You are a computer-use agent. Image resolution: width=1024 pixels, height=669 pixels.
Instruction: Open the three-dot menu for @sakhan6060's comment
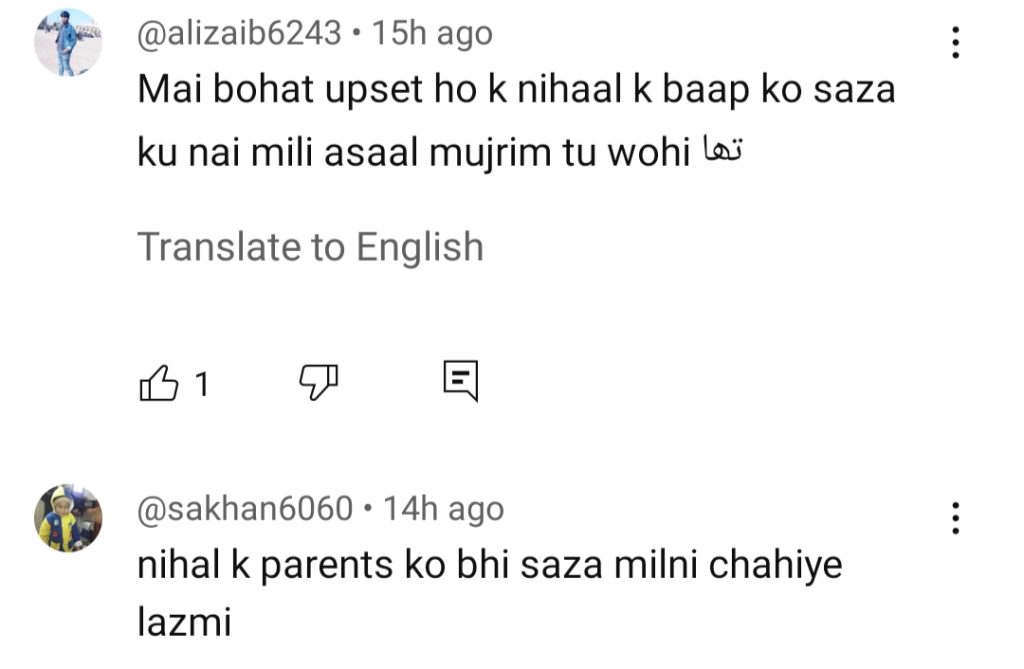955,518
